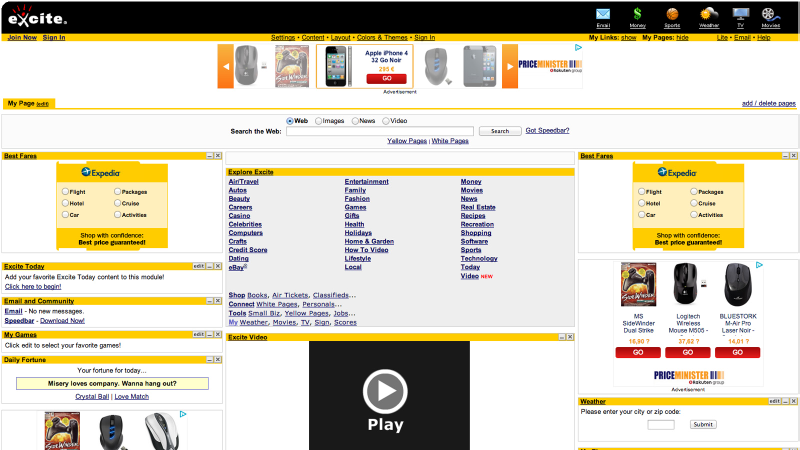Click the AdChoices icon on top banner
The image size is (800, 450).
pos(578,47)
